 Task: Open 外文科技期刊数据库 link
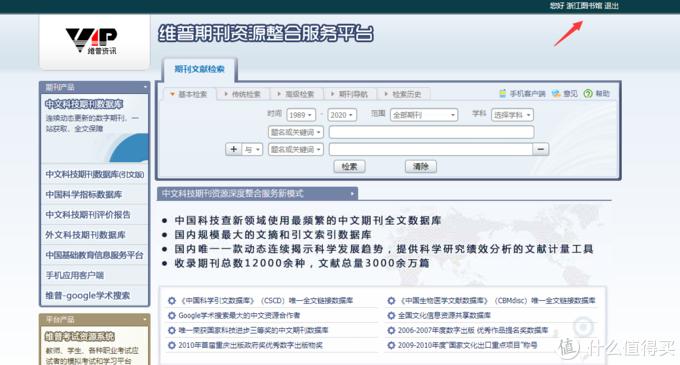coord(85,235)
